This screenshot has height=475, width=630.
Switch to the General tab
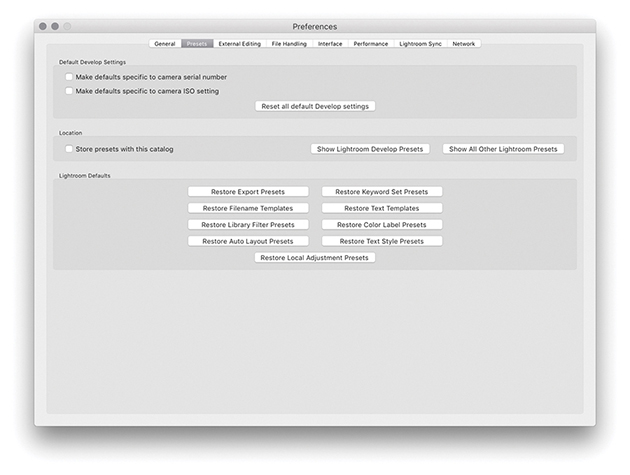[165, 44]
